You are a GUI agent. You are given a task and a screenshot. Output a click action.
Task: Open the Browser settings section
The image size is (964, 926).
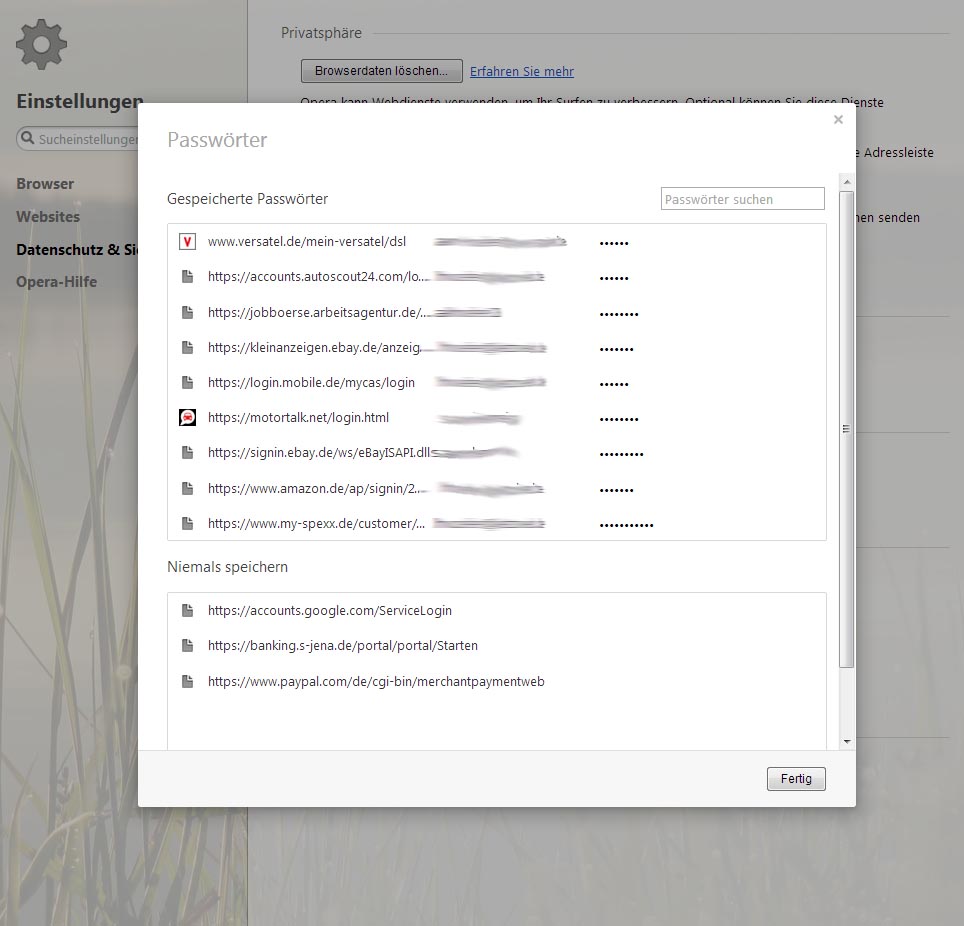click(x=45, y=184)
